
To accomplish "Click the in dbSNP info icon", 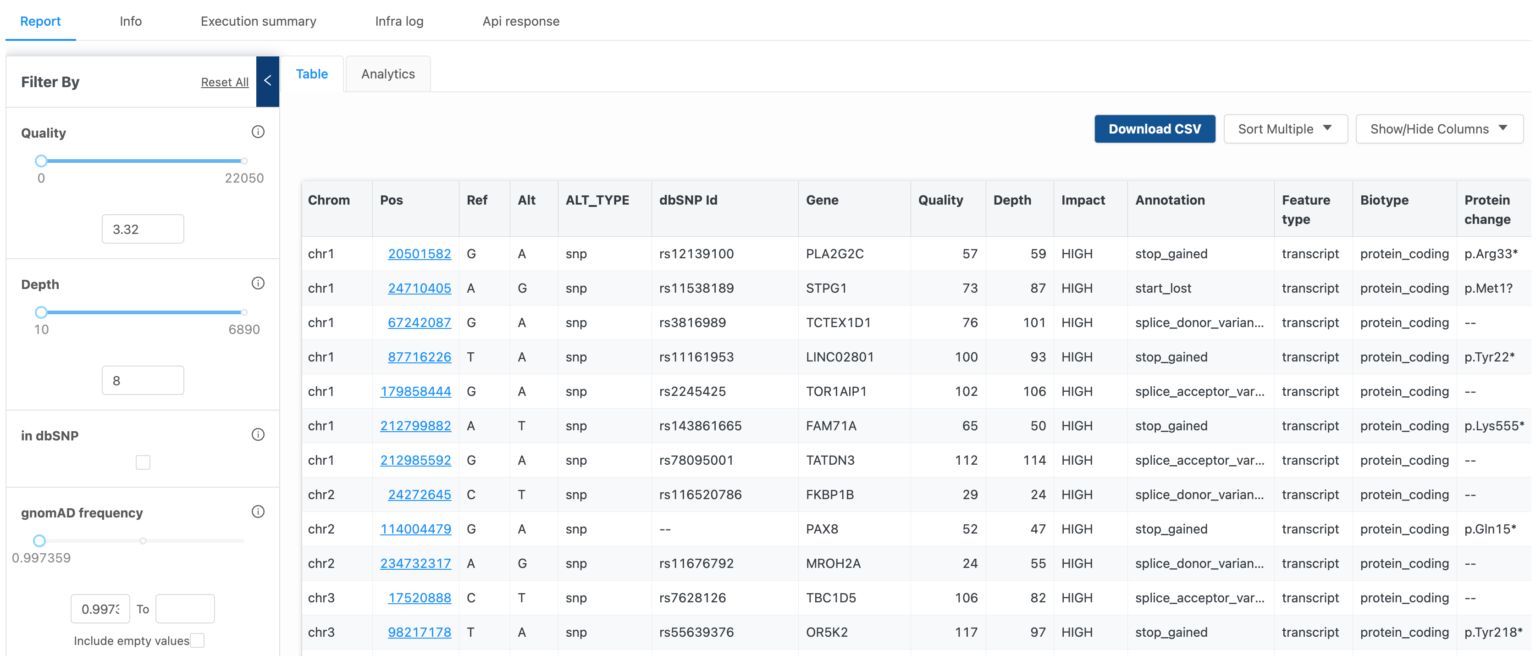I will tap(258, 435).
